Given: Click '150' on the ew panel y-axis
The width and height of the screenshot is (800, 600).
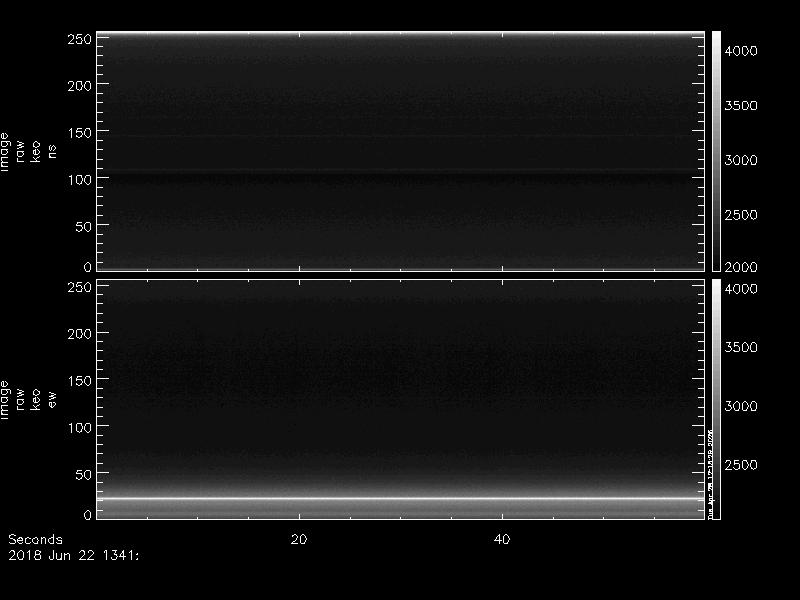Looking at the screenshot, I should point(80,381).
